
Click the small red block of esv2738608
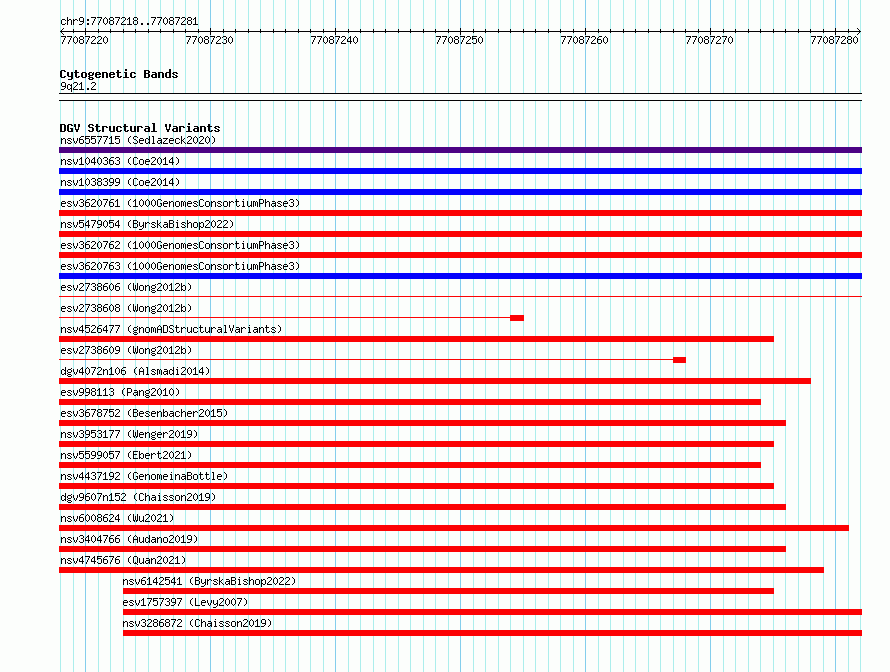[x=517, y=318]
